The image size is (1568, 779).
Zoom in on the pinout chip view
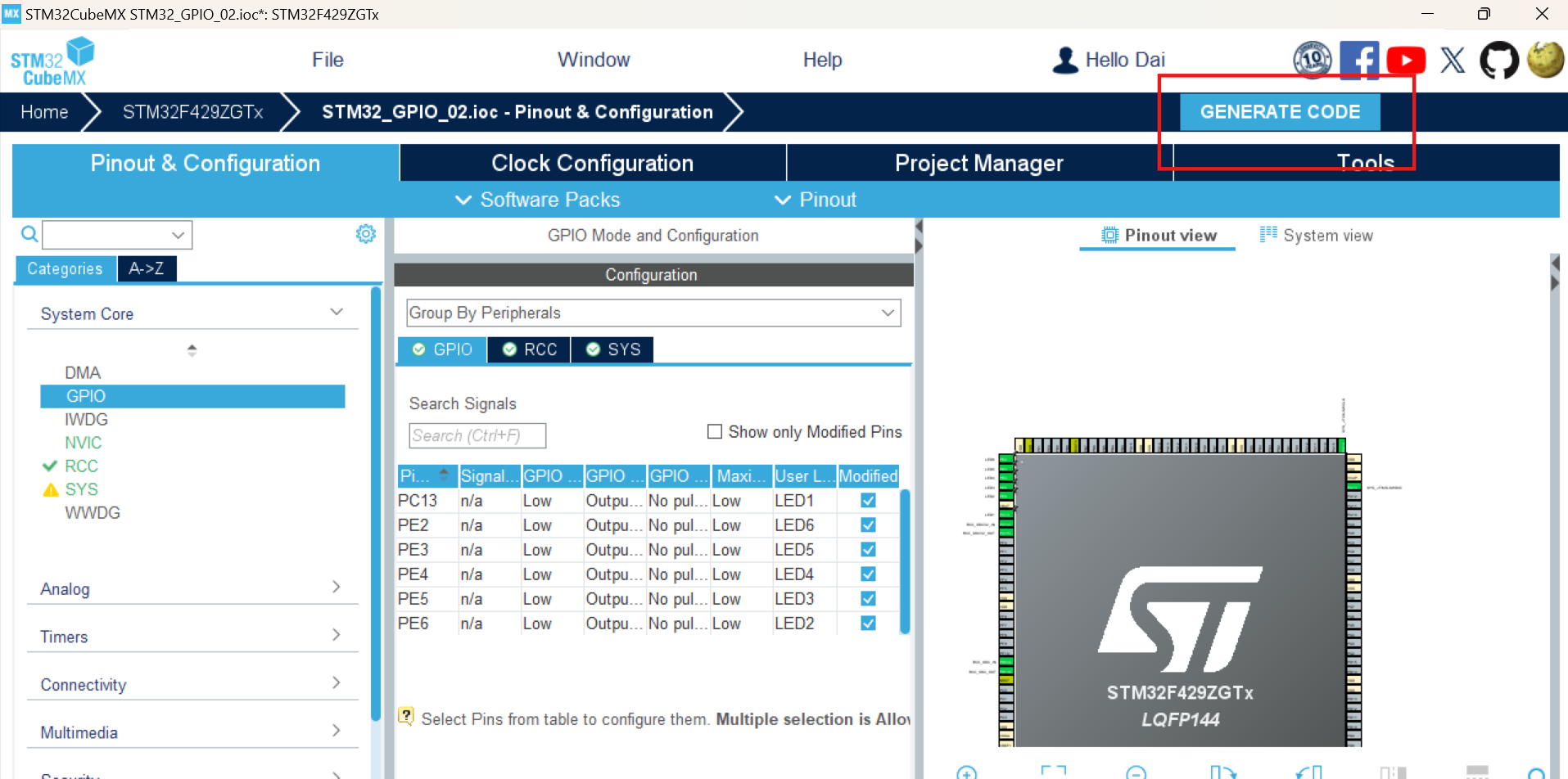pos(967,772)
